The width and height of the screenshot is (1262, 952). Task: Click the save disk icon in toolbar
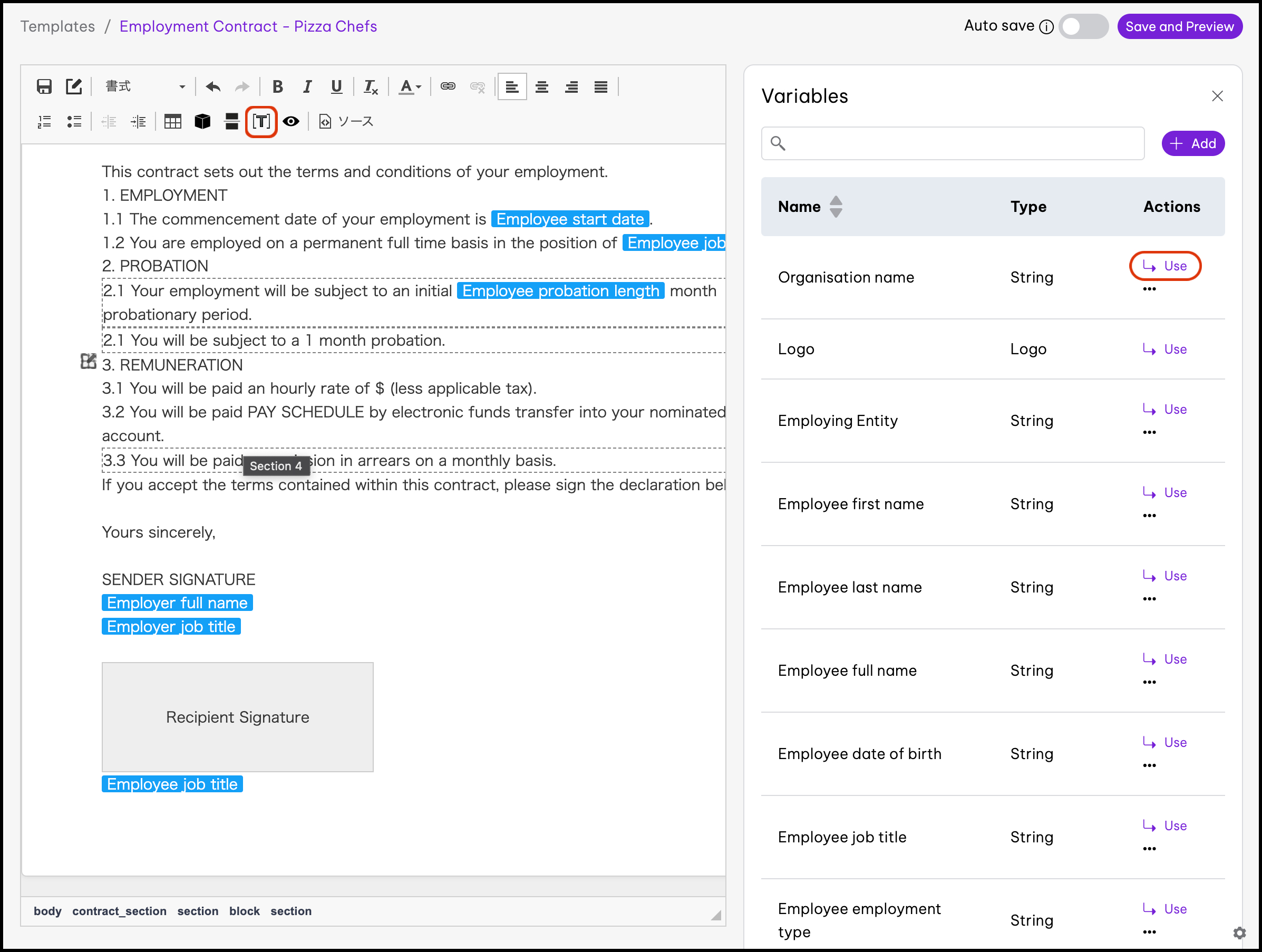coord(44,86)
